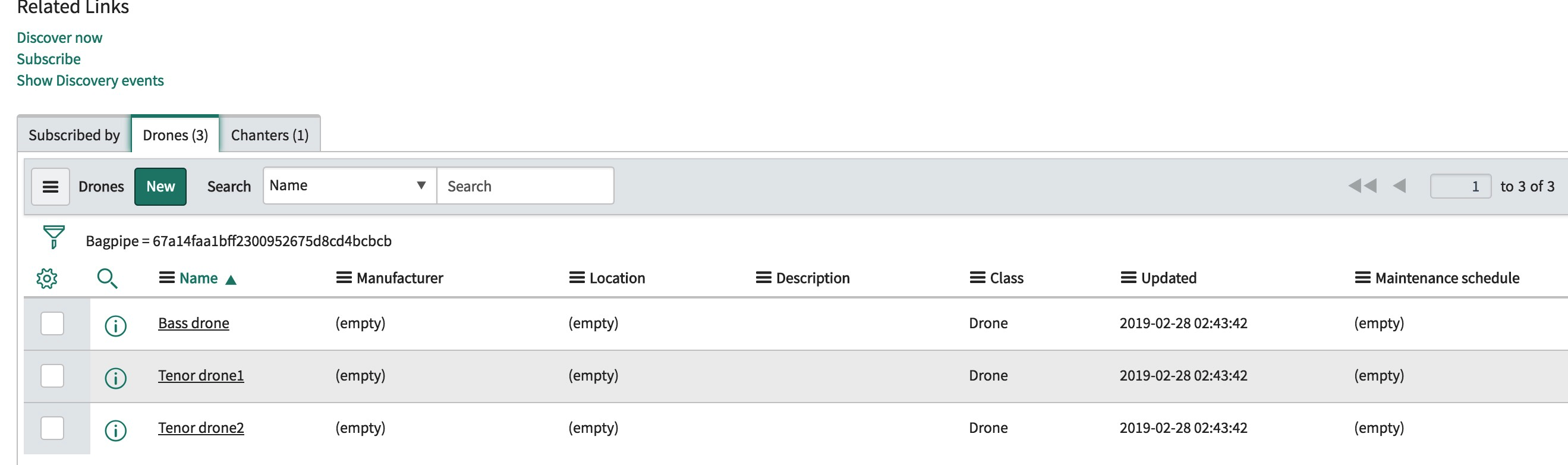Image resolution: width=1568 pixels, height=465 pixels.
Task: Click the filter funnel icon
Action: click(53, 237)
